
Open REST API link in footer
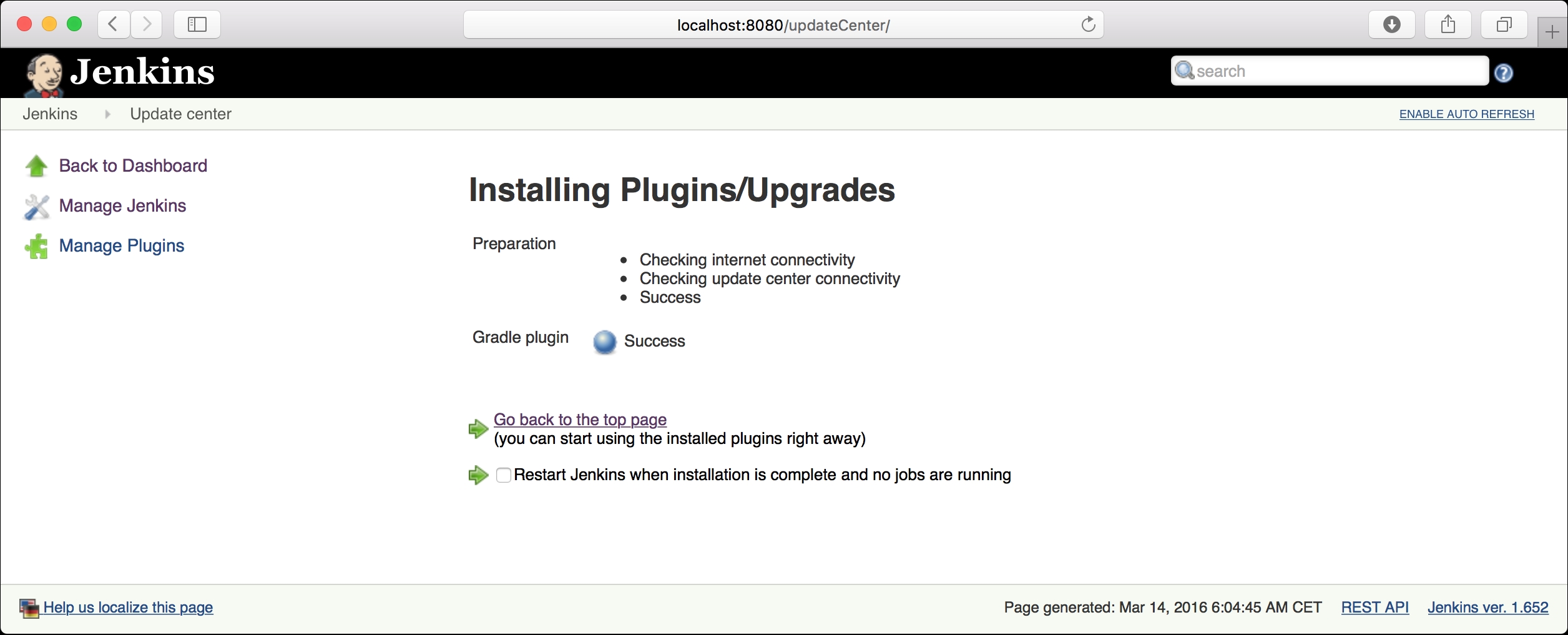pos(1375,608)
